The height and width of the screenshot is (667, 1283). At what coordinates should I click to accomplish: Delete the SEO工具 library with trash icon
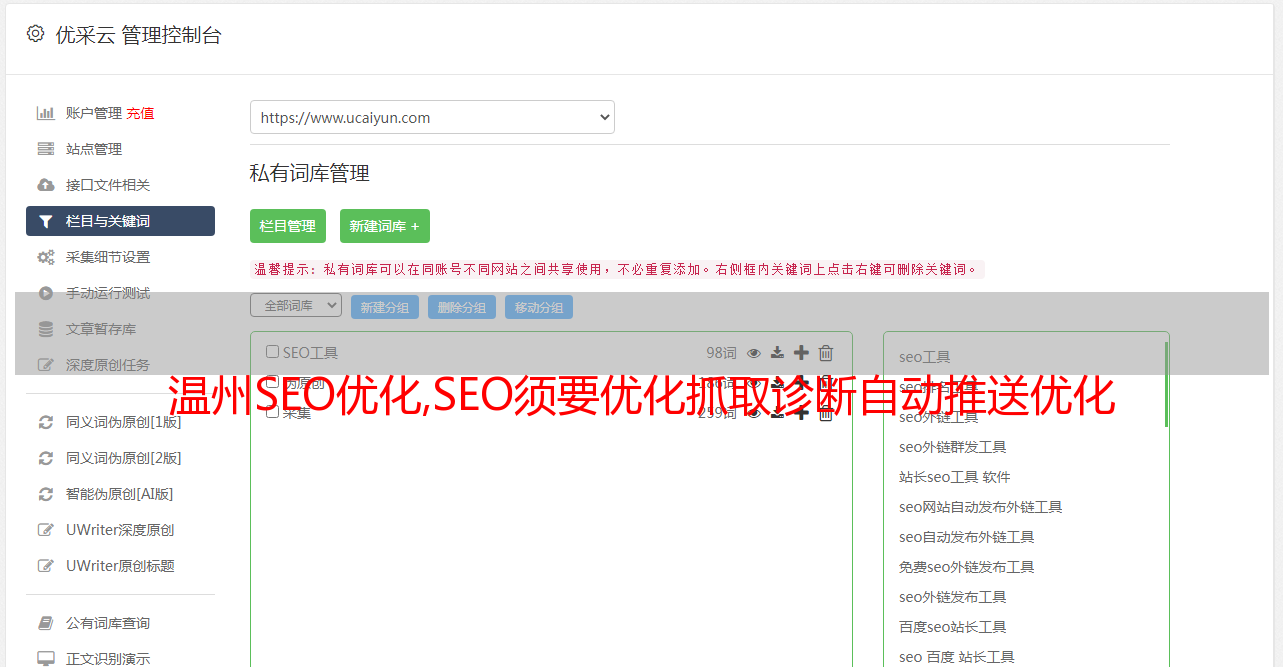(x=826, y=352)
